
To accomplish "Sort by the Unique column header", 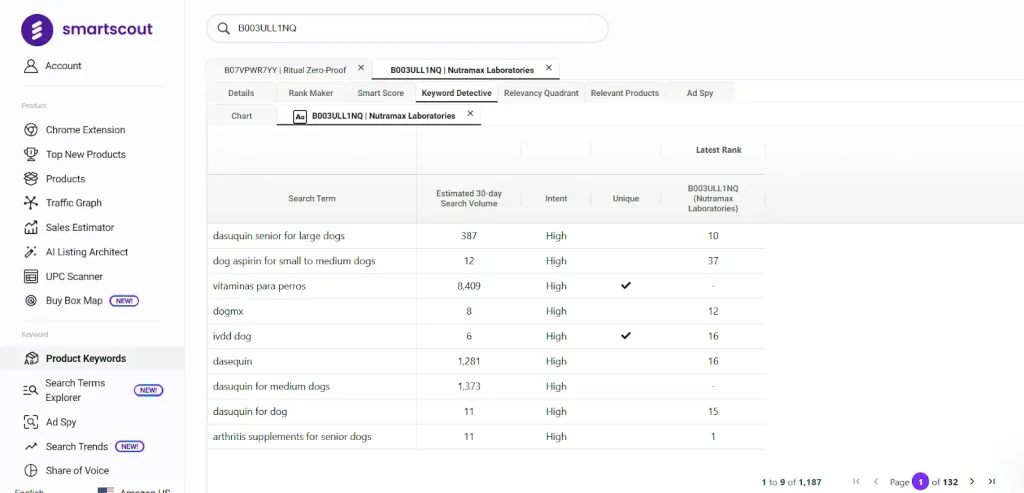I will (626, 199).
